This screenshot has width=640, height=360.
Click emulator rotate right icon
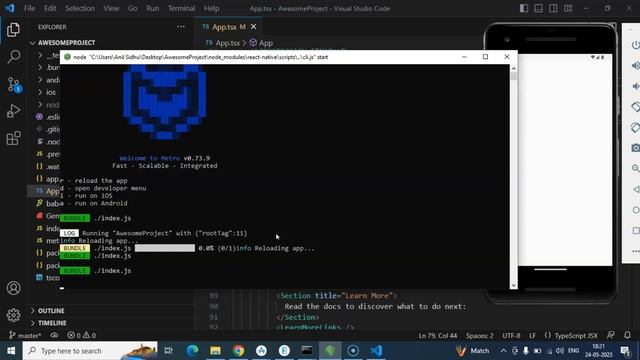(636, 127)
